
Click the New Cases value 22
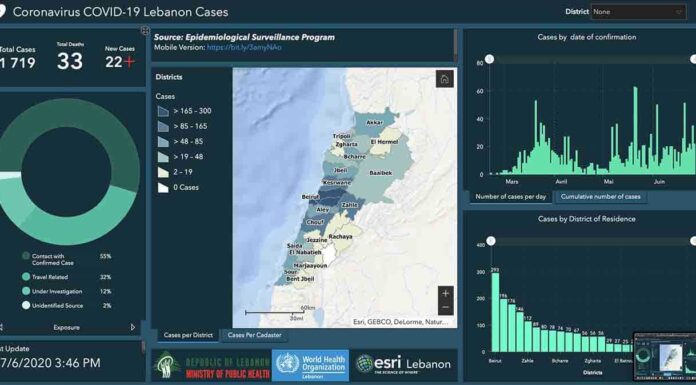click(114, 62)
